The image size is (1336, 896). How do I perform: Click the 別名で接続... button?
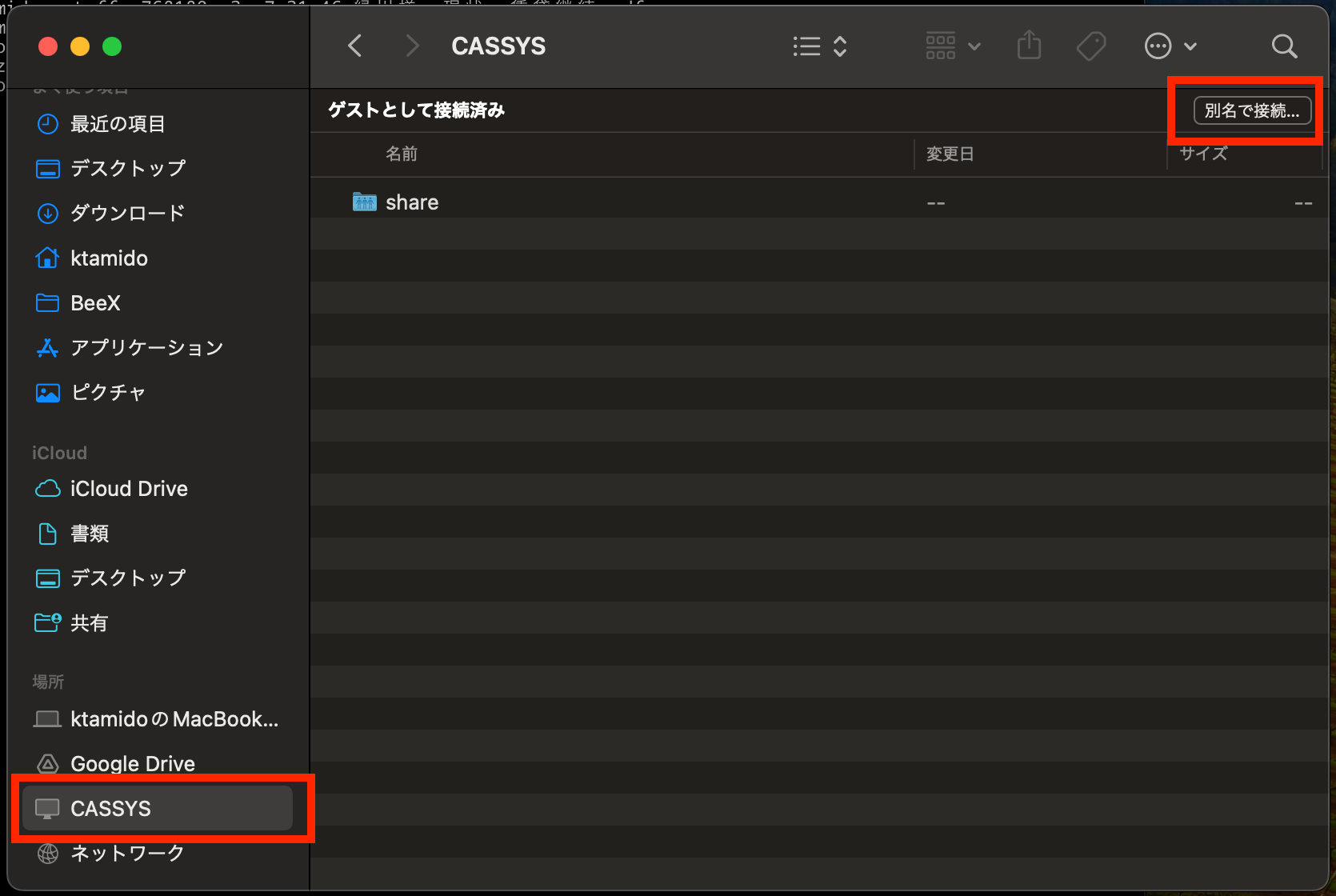[x=1252, y=110]
